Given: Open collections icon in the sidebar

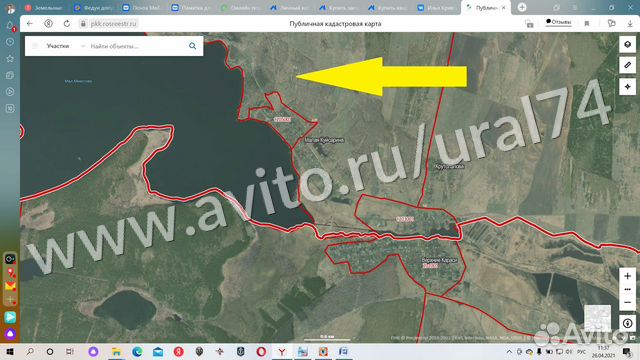Looking at the screenshot, I should point(10,75).
